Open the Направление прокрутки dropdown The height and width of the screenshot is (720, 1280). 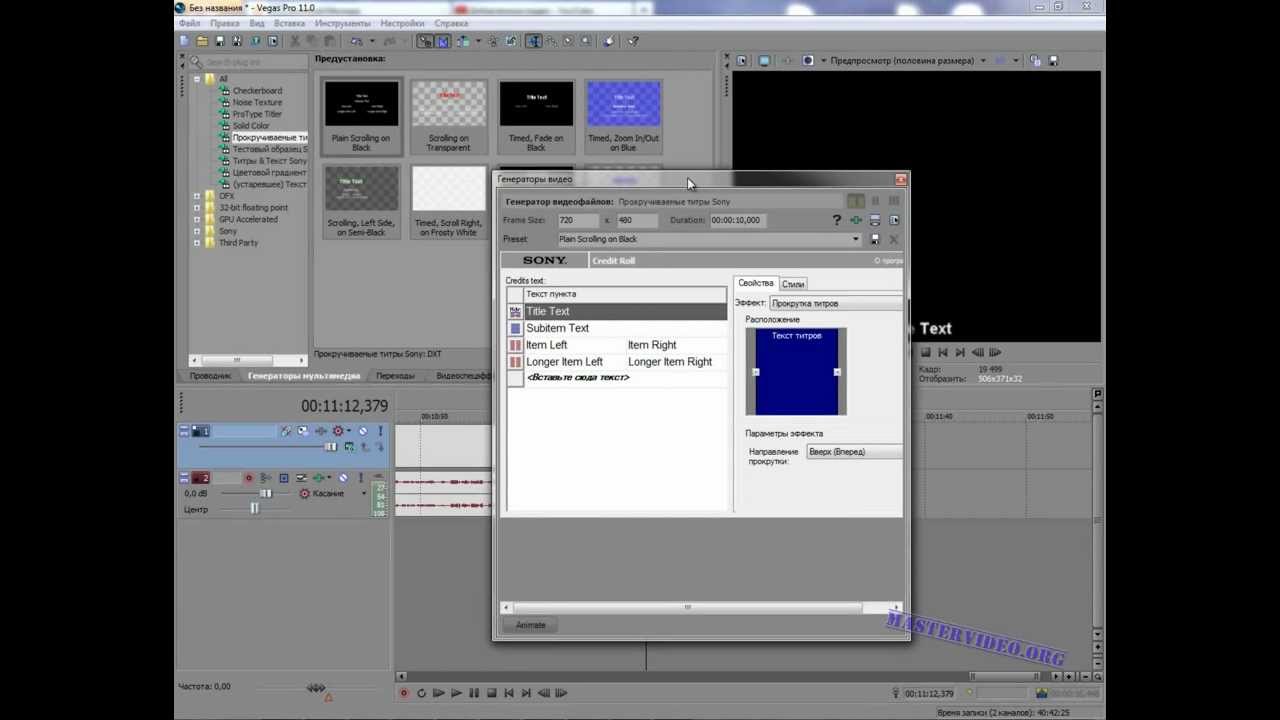tap(854, 452)
